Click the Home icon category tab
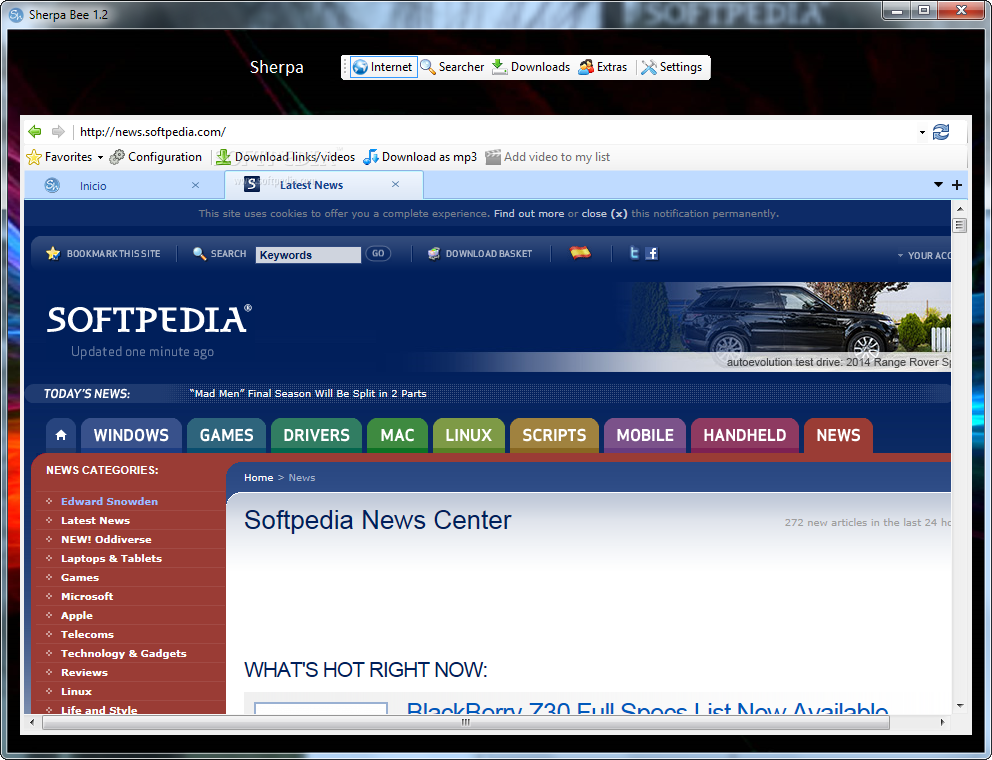The width and height of the screenshot is (992, 760). [x=61, y=435]
